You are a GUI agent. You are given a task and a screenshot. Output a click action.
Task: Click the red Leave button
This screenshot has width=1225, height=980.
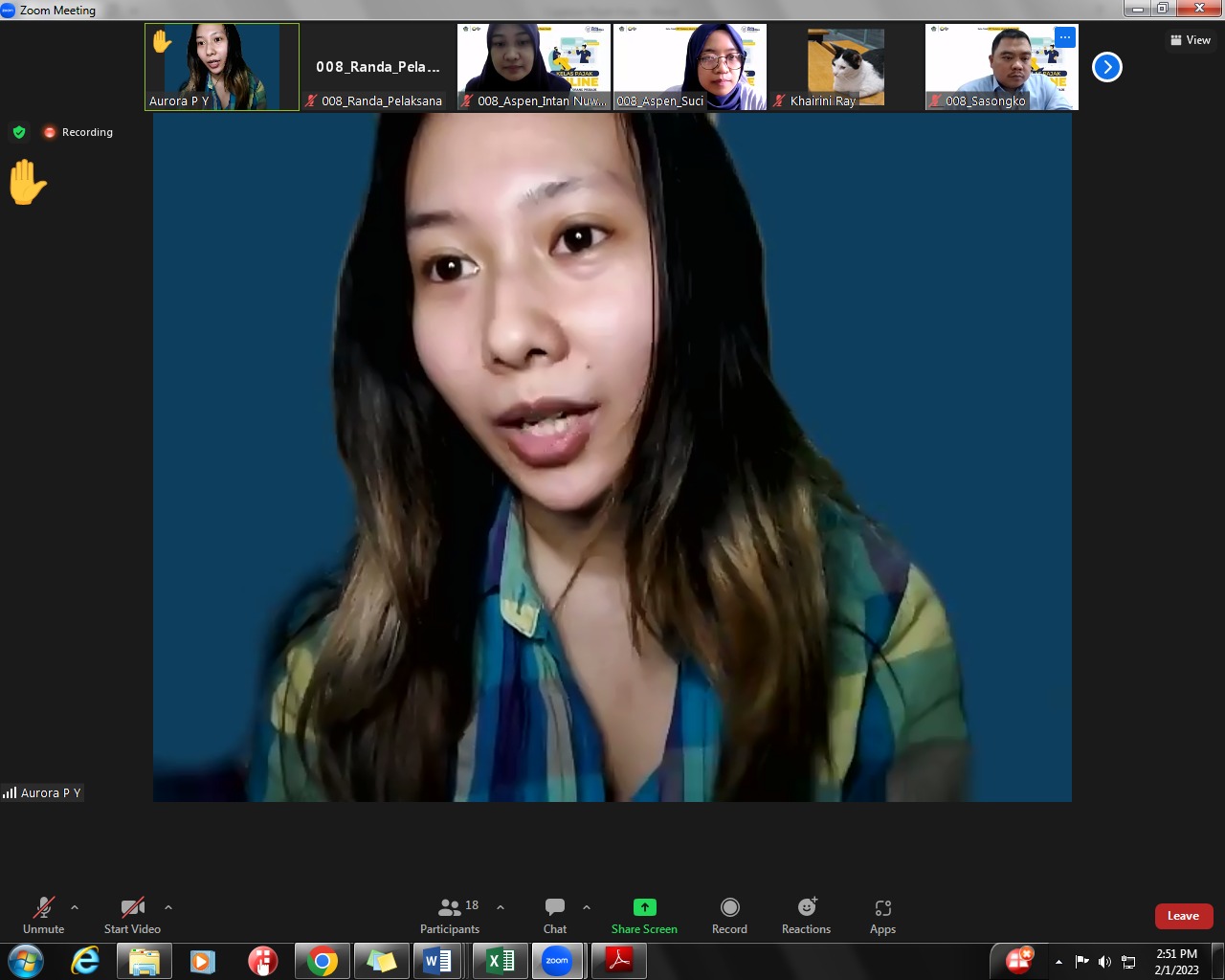click(x=1183, y=916)
